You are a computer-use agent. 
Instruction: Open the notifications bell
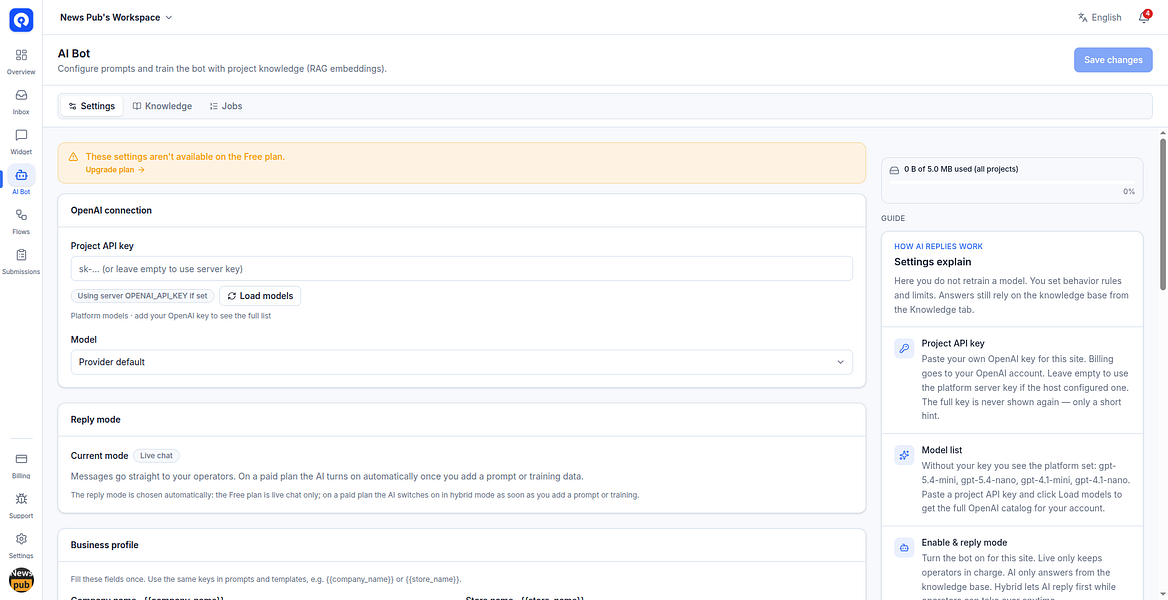coord(1143,17)
